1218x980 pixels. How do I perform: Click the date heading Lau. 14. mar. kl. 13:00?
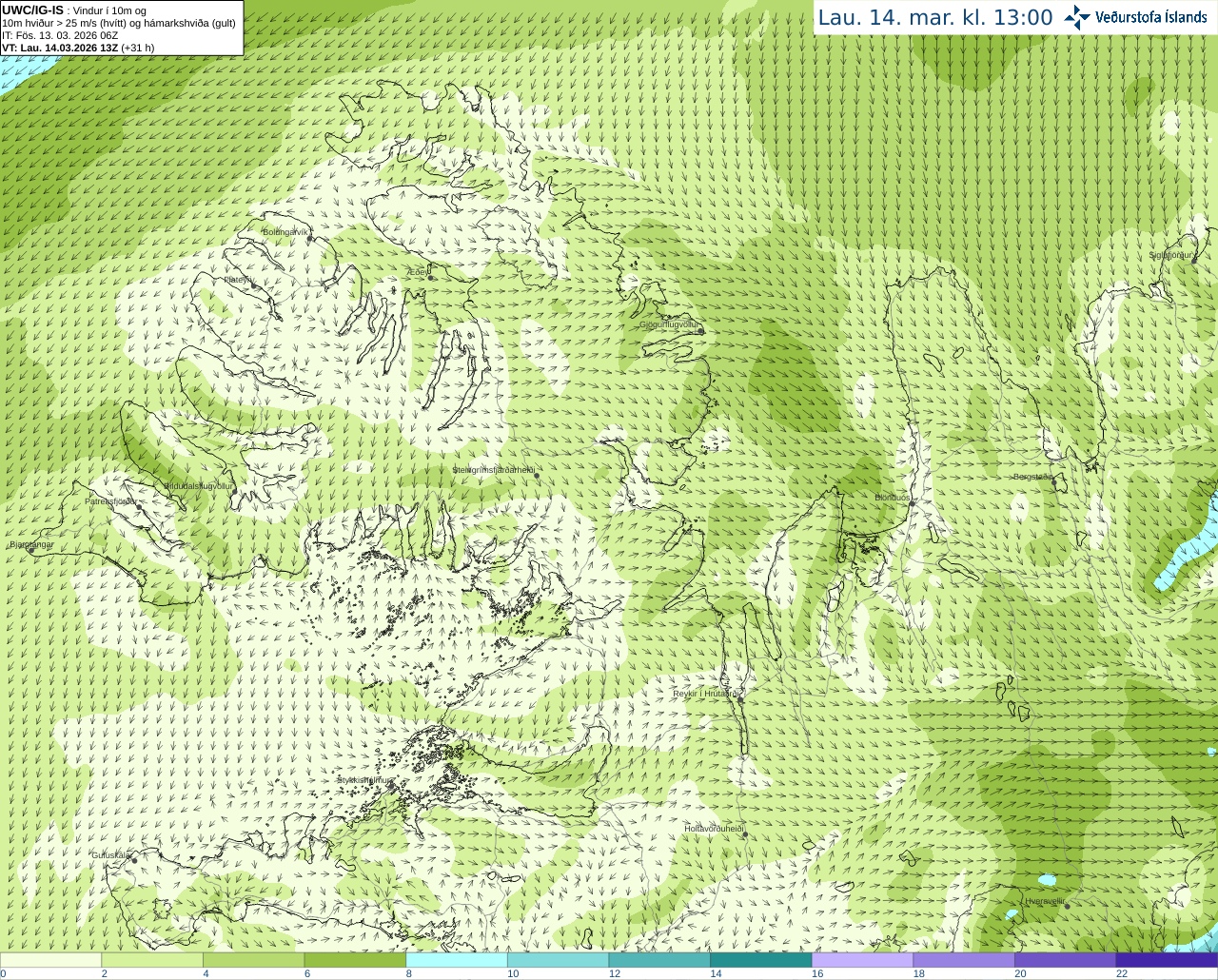pos(935,17)
